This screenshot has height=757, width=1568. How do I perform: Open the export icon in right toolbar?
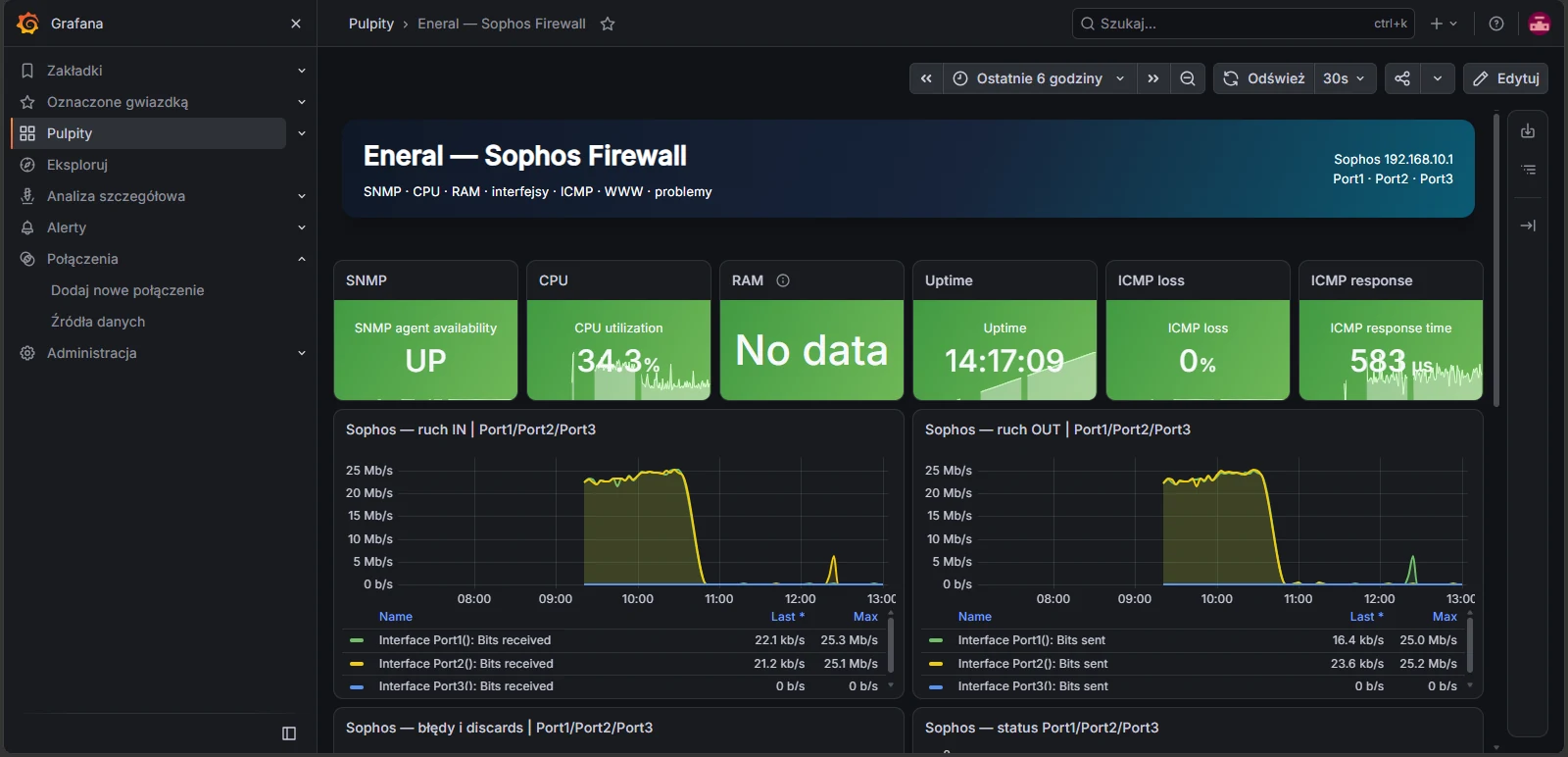pyautogui.click(x=1528, y=131)
